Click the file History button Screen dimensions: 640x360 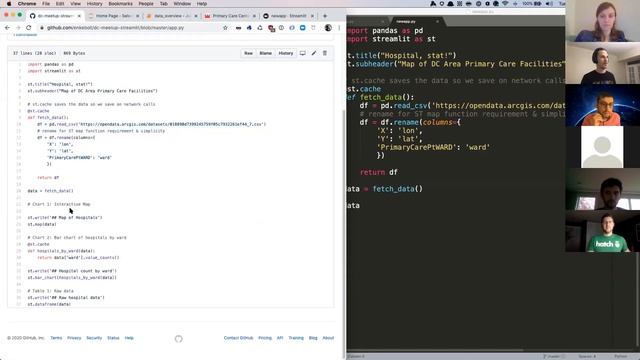point(286,53)
